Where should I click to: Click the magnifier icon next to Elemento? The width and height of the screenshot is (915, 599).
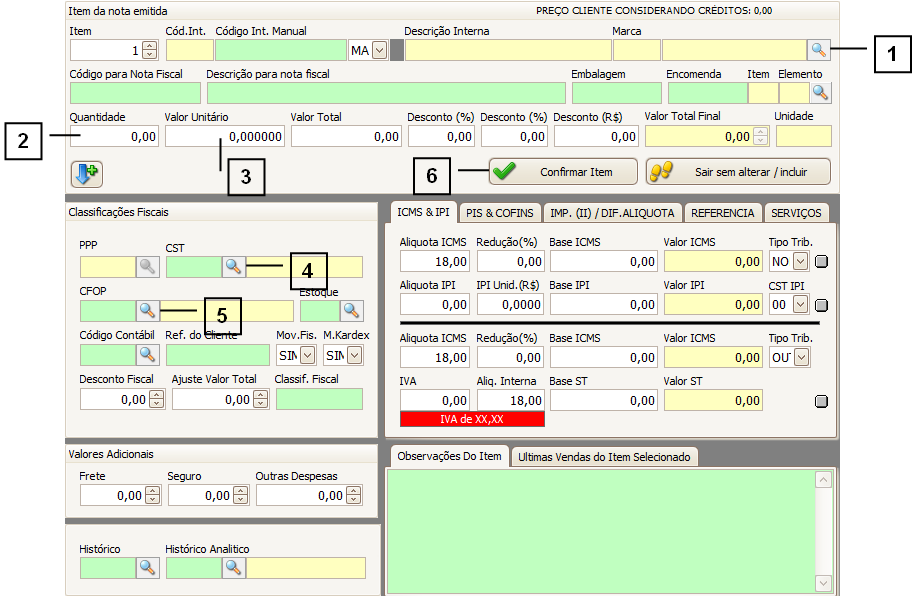[820, 93]
